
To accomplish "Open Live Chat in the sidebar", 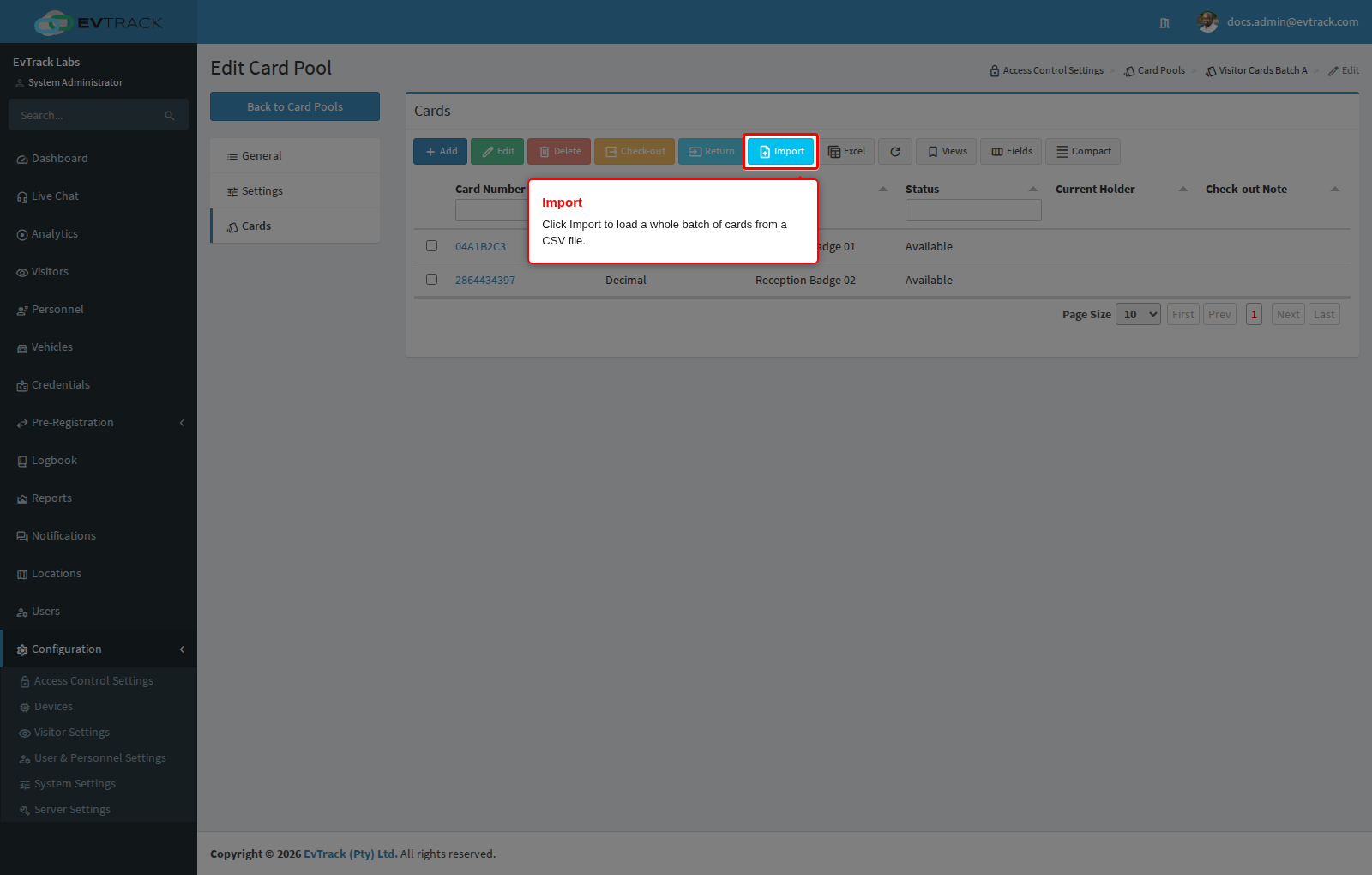I will (x=99, y=196).
